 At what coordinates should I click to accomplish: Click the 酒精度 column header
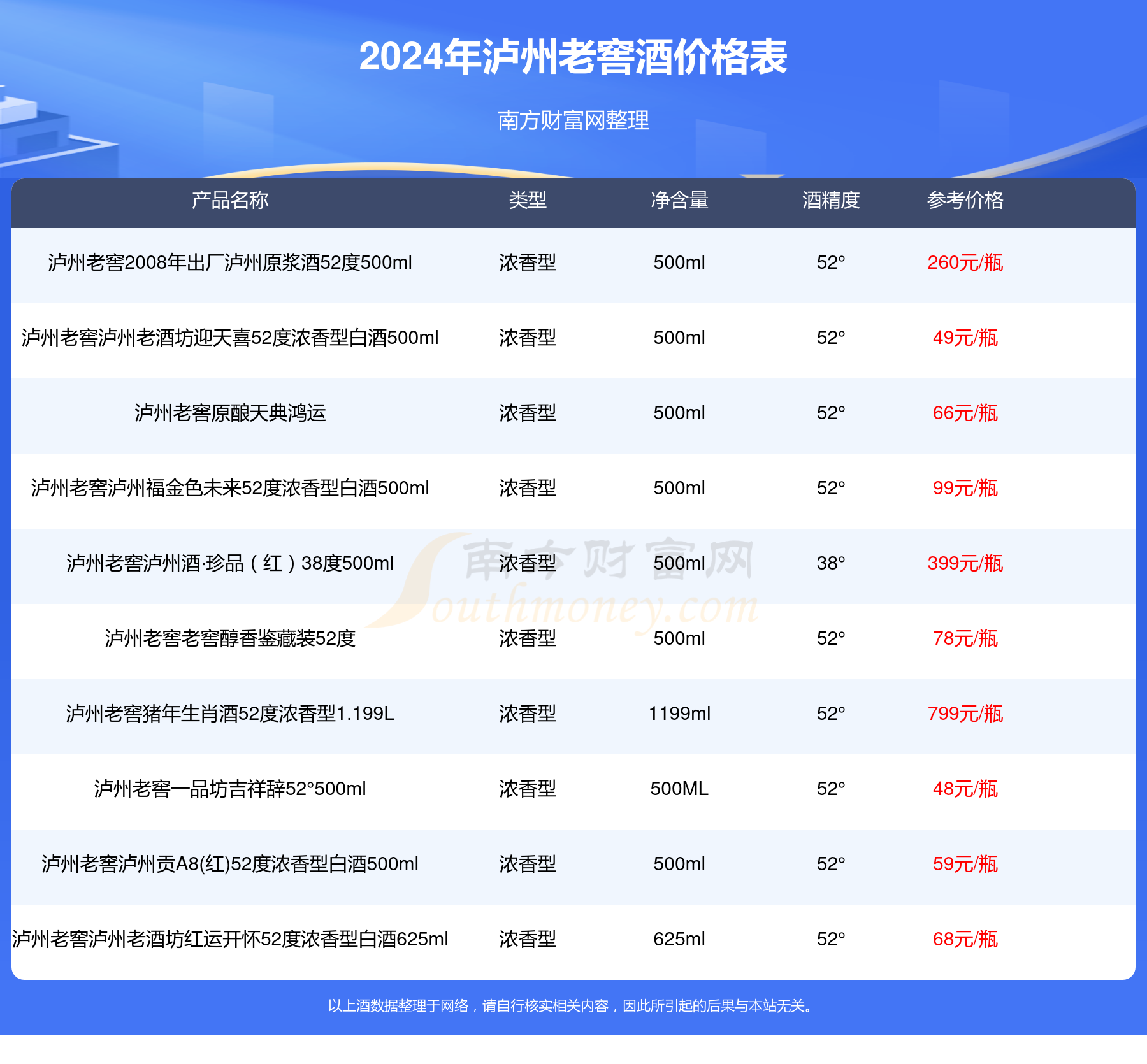(831, 200)
